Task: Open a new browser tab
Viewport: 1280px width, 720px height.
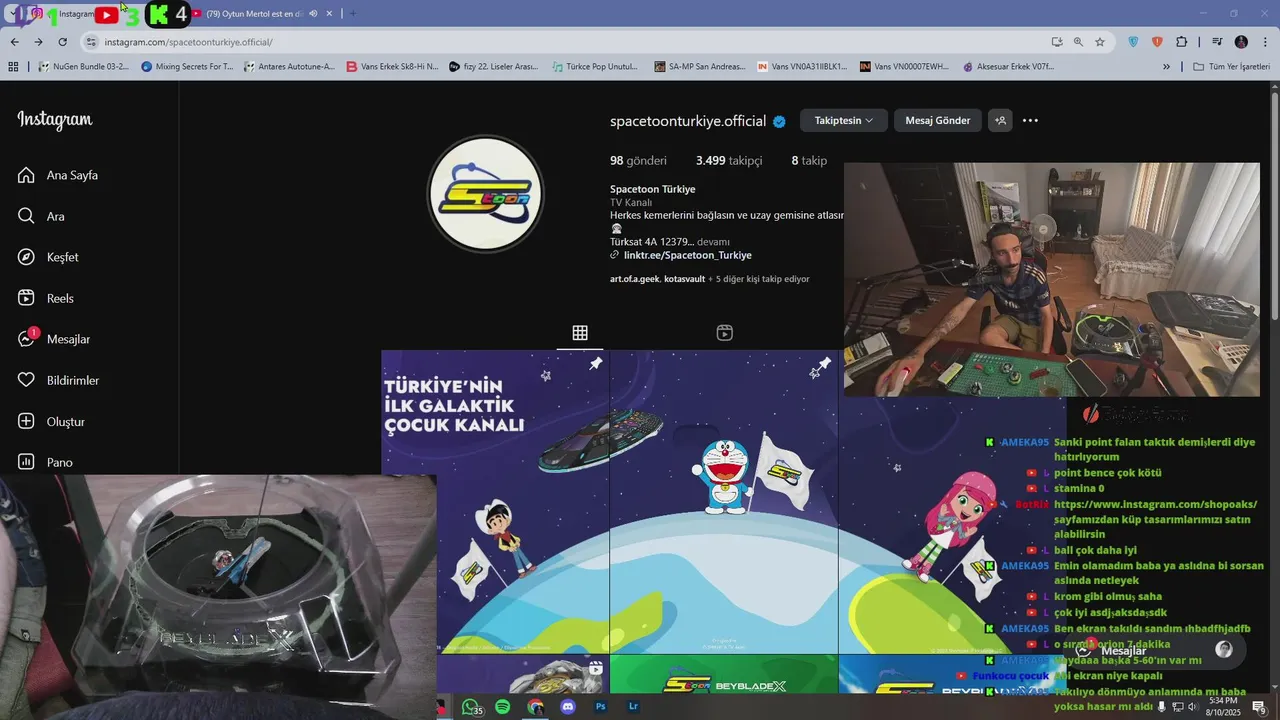Action: 352,14
